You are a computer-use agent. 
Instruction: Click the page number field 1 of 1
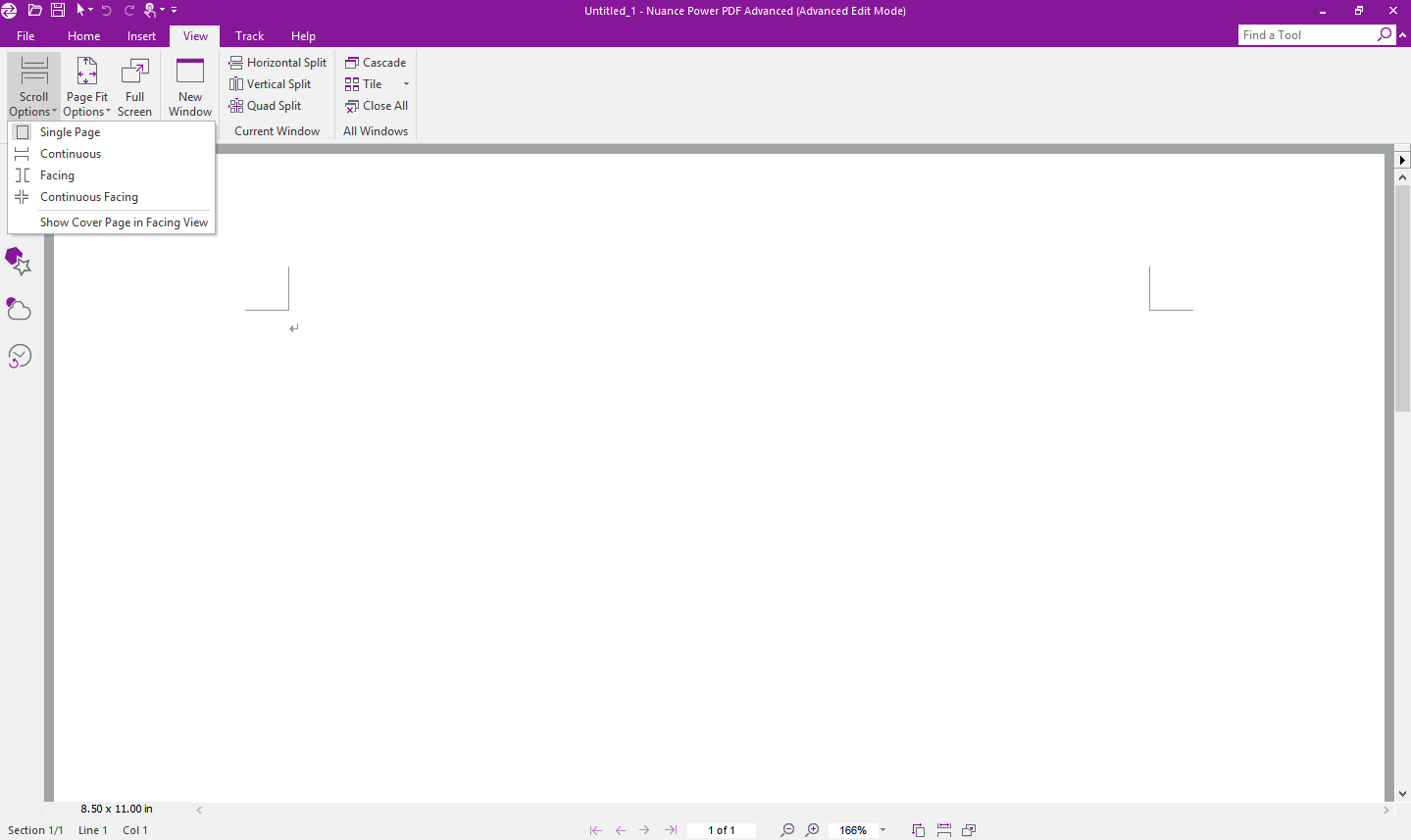coord(722,830)
